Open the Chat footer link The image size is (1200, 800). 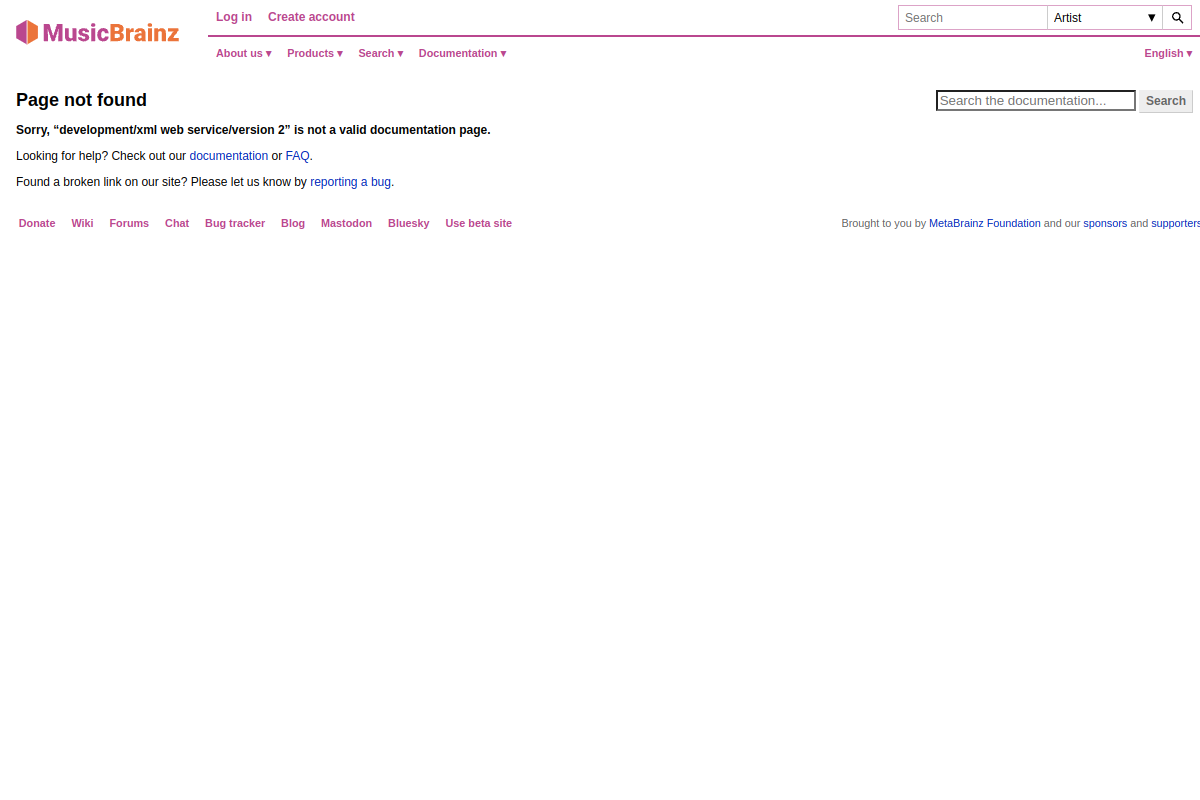177,223
